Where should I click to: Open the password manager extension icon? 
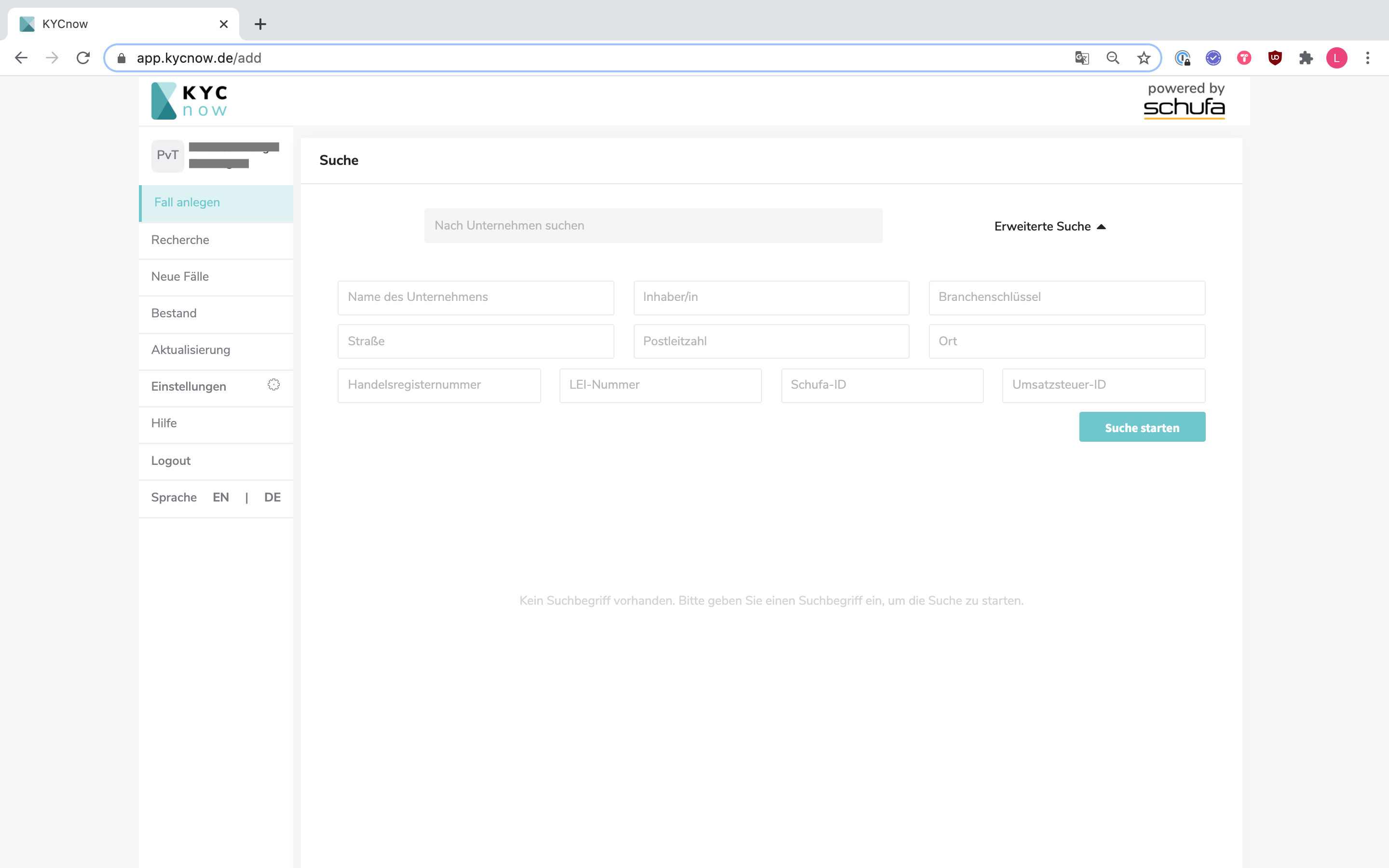click(x=1183, y=58)
